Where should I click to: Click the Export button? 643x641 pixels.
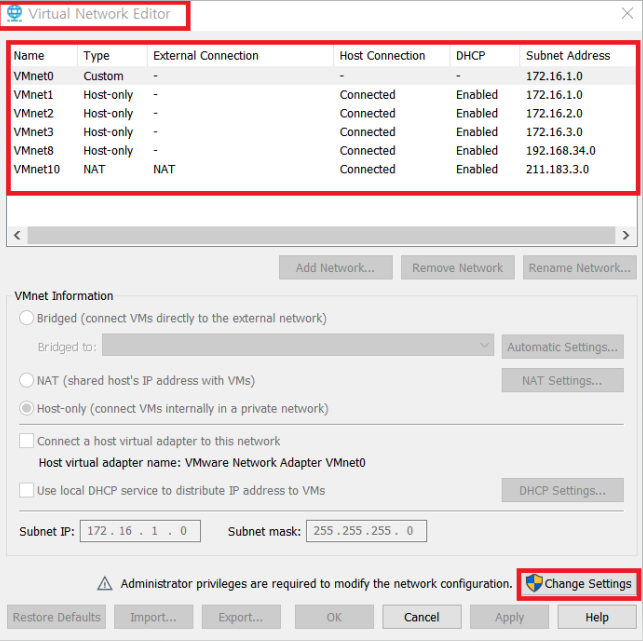[x=241, y=617]
